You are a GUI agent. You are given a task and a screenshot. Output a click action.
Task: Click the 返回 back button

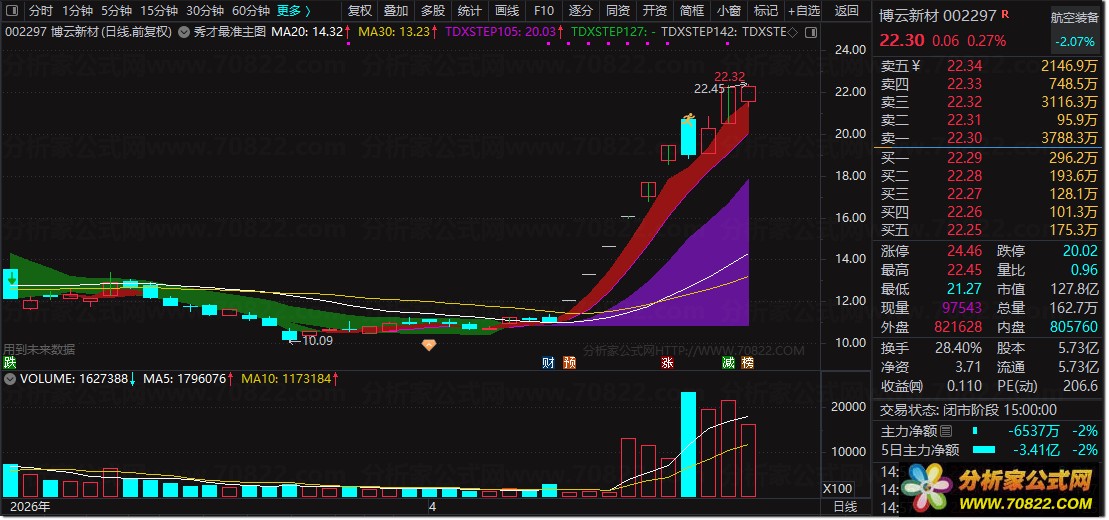coord(847,11)
